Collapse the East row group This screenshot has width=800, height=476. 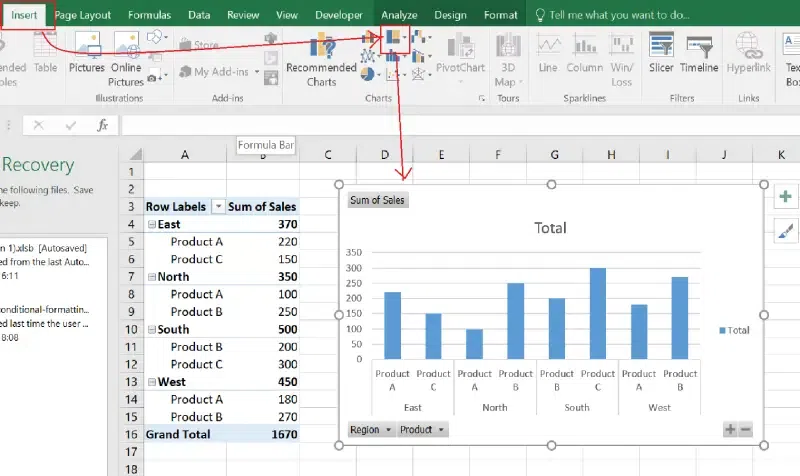point(151,225)
